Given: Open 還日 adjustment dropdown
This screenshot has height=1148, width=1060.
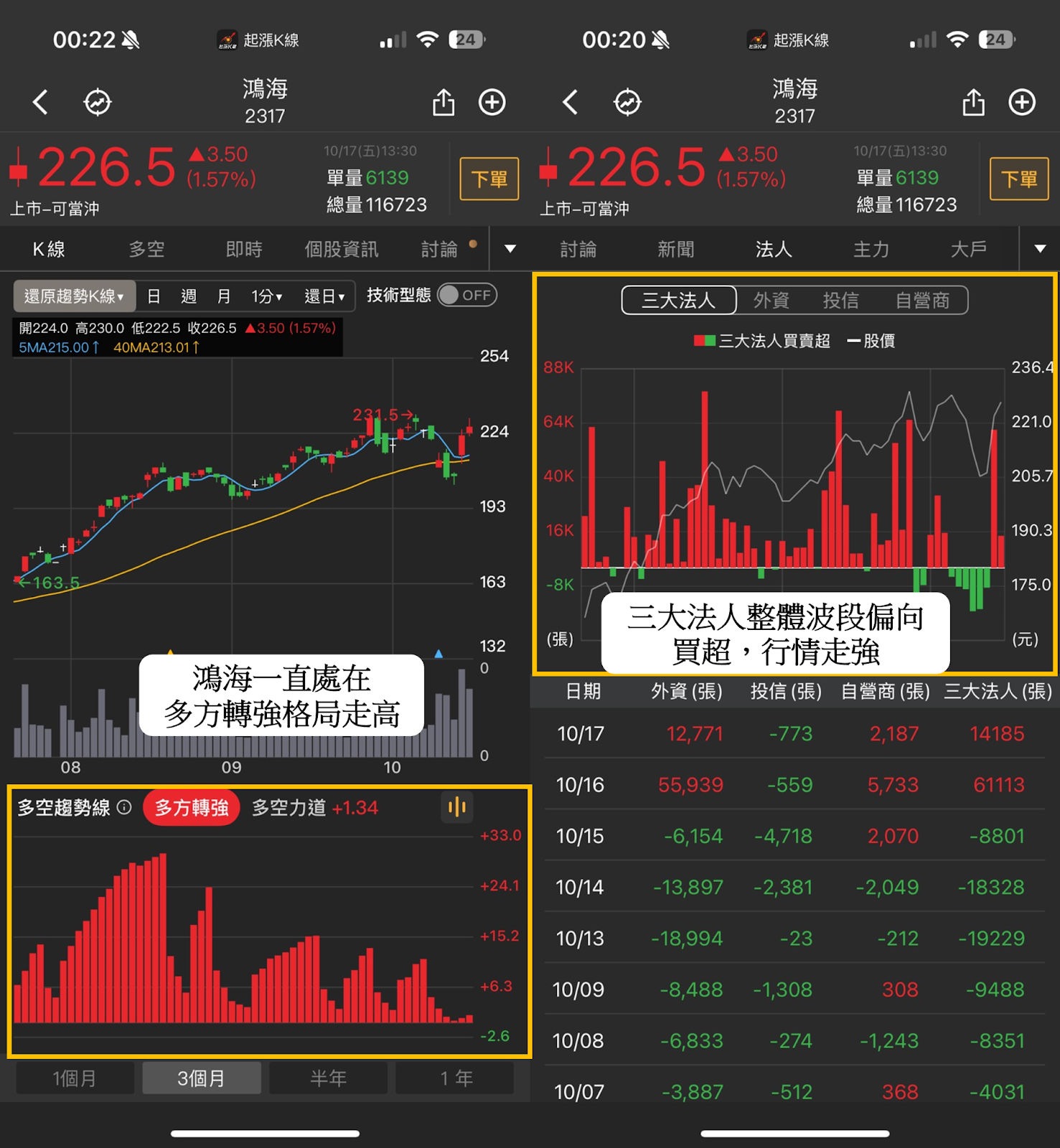Looking at the screenshot, I should 324,296.
